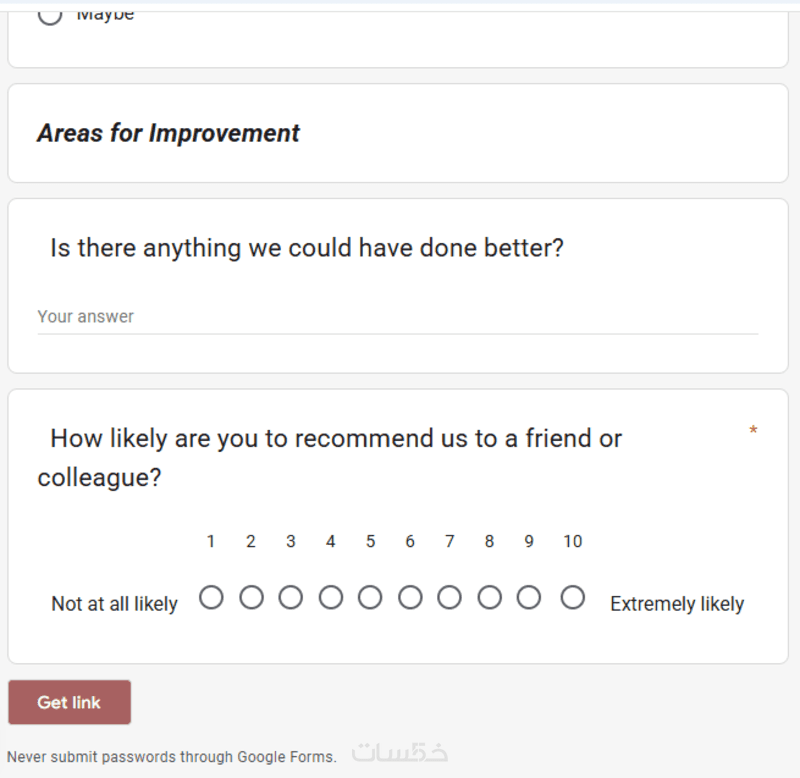Mark rating 7 radio button
Viewport: 800px width, 778px height.
pyautogui.click(x=450, y=598)
